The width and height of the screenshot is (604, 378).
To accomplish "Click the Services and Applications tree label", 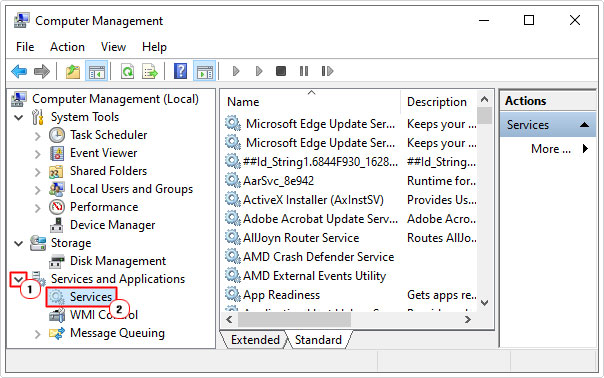I will coord(118,279).
